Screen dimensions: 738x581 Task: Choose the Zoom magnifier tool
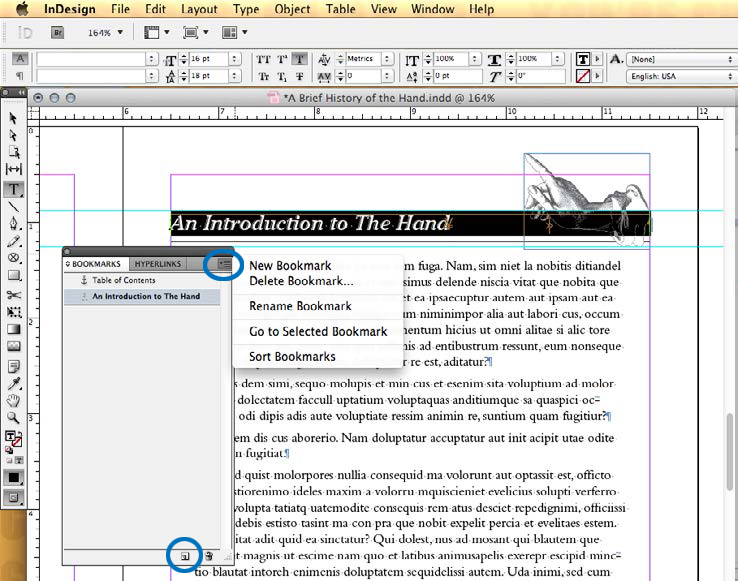[x=14, y=418]
